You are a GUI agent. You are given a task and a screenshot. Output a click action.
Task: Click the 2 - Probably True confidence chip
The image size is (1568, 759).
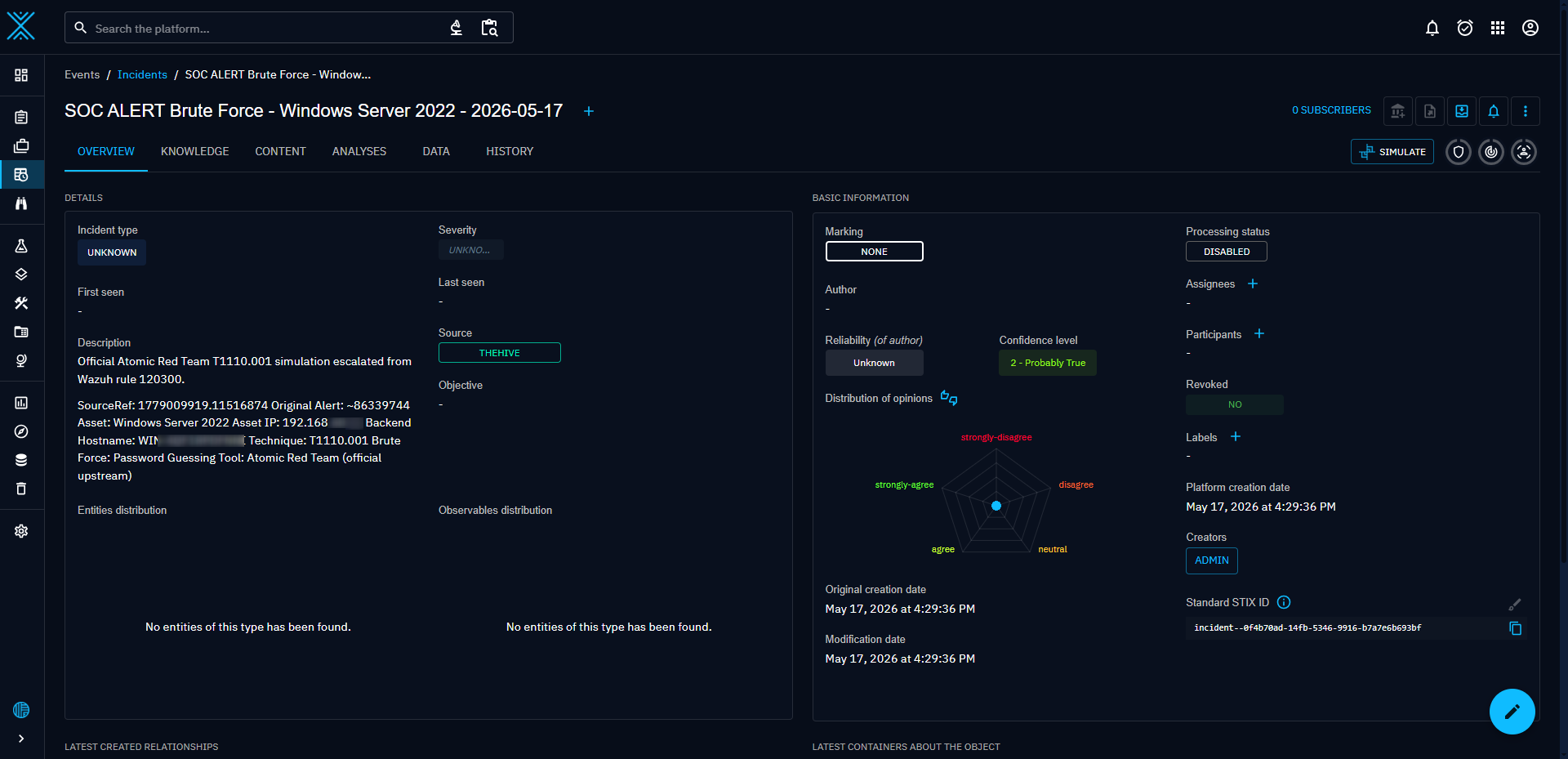(x=1048, y=363)
